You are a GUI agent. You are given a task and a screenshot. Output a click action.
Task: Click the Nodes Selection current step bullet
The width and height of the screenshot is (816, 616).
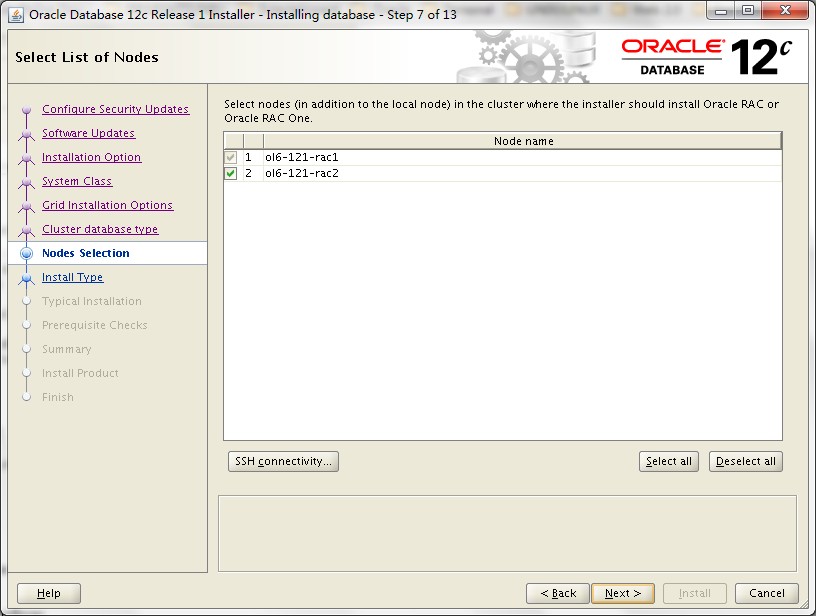(x=27, y=253)
